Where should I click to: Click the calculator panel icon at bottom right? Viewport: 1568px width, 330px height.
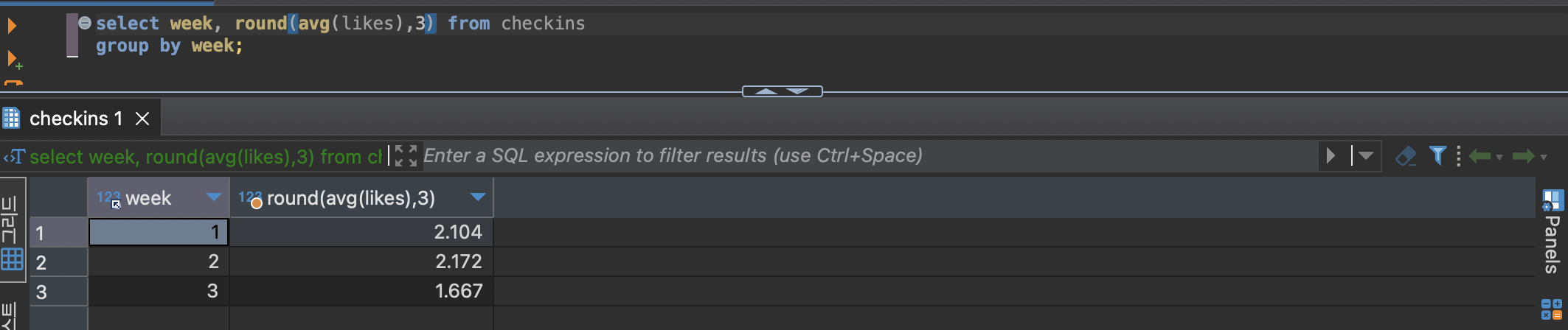click(x=1551, y=309)
